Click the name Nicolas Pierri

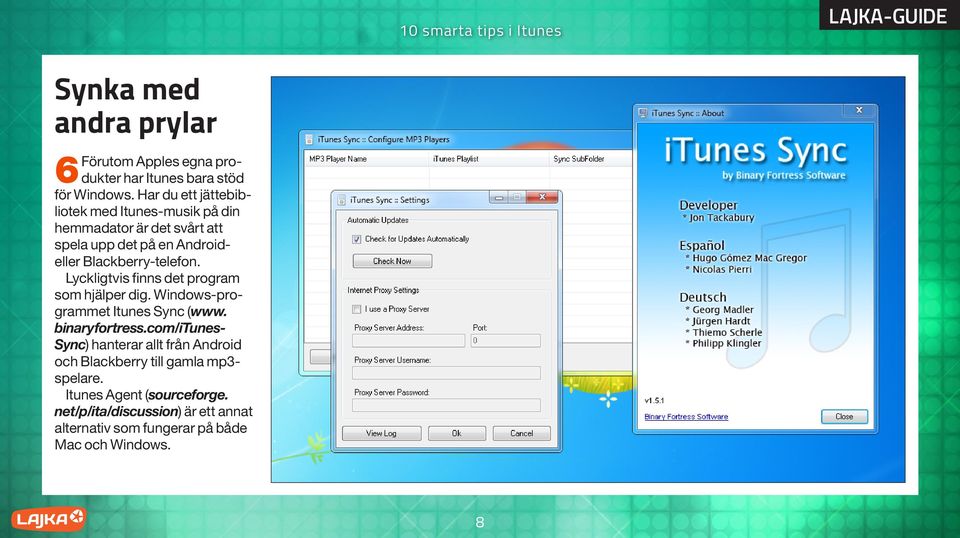click(722, 270)
